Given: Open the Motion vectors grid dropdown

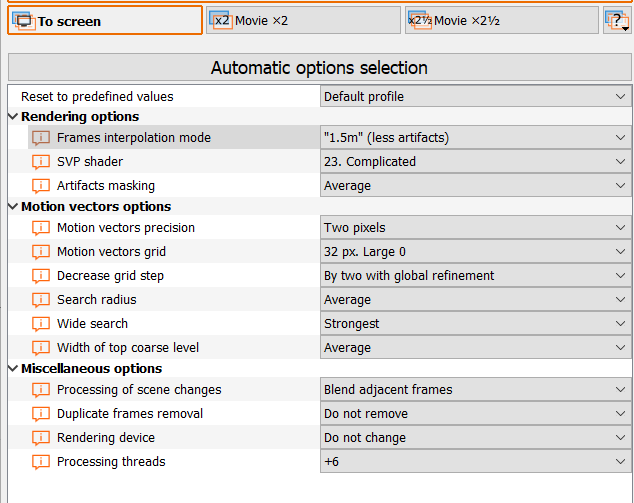Looking at the screenshot, I should tap(476, 252).
